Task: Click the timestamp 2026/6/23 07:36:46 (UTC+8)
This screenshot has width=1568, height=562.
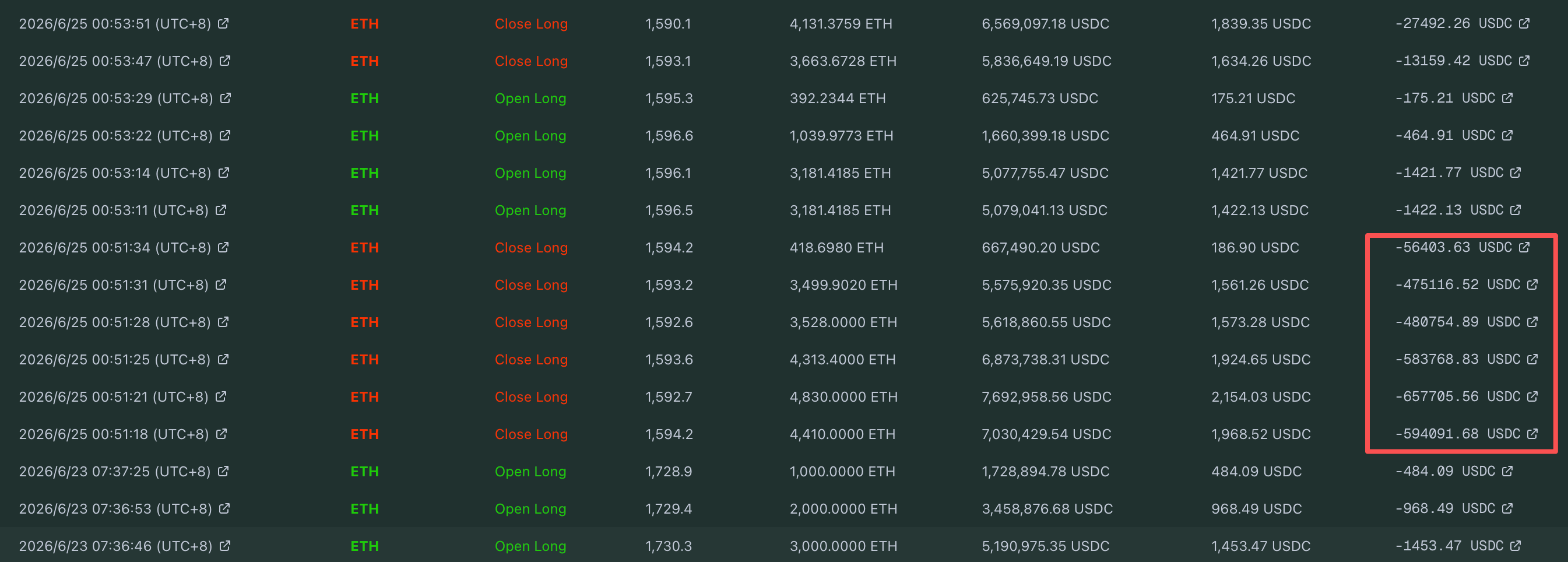Action: click(115, 546)
